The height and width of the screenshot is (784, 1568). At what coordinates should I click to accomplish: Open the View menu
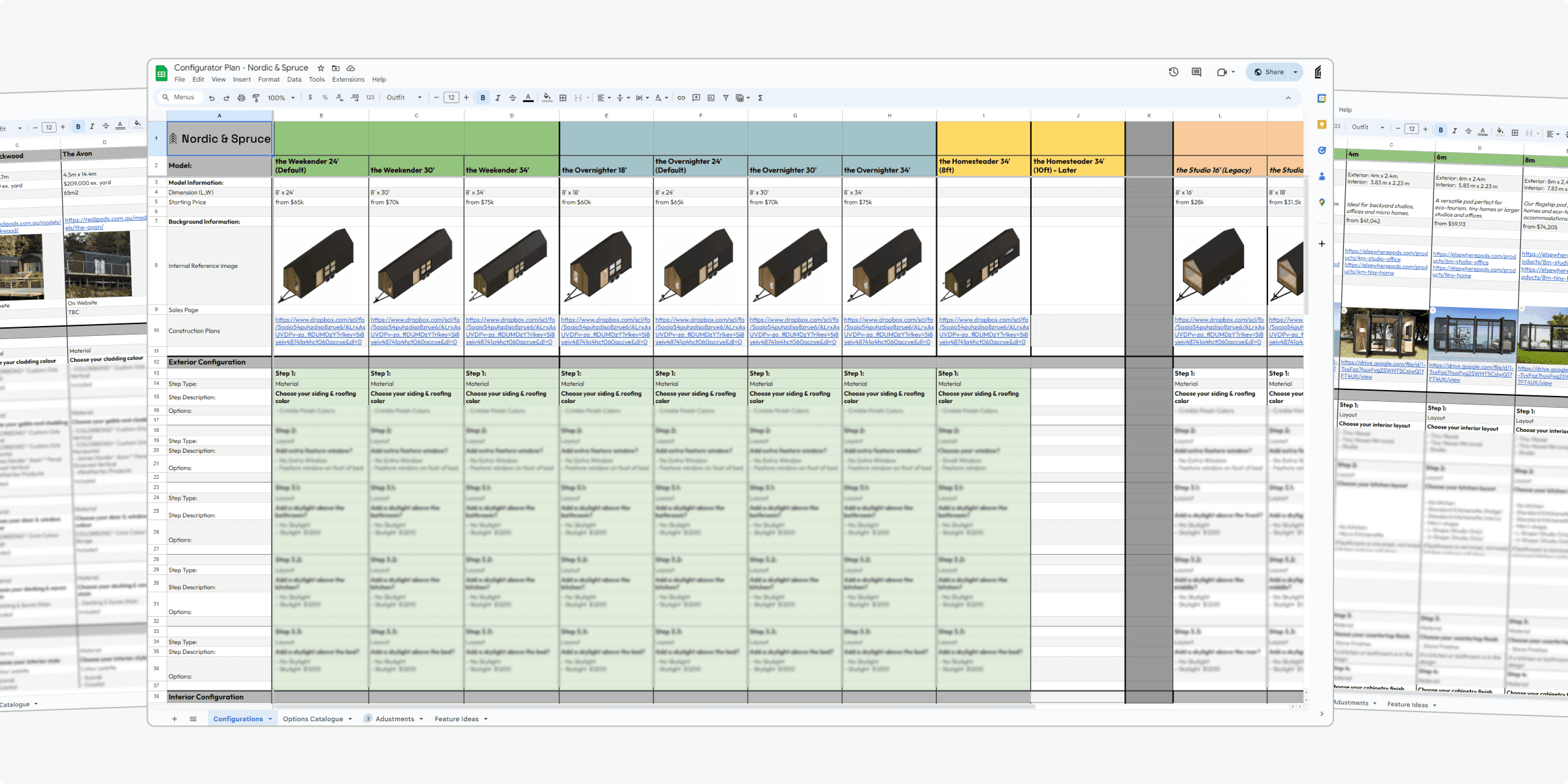click(219, 80)
